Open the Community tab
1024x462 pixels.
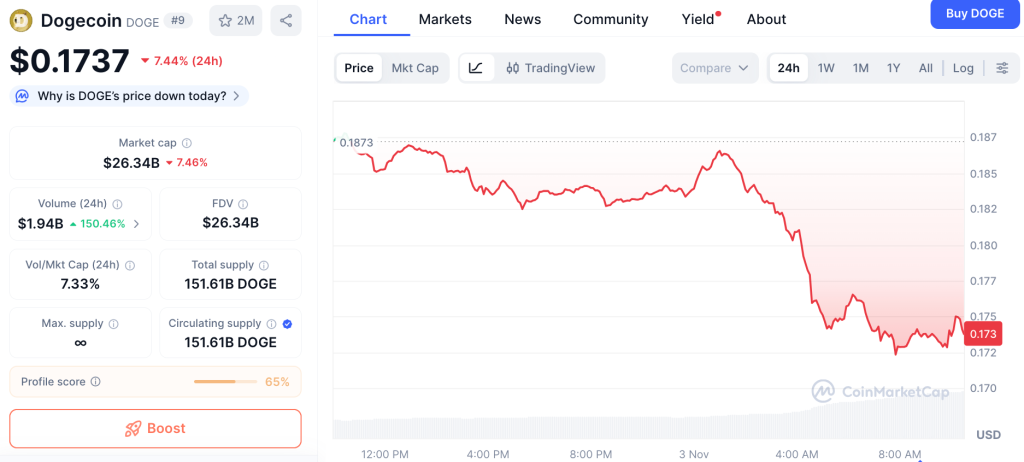click(x=611, y=19)
